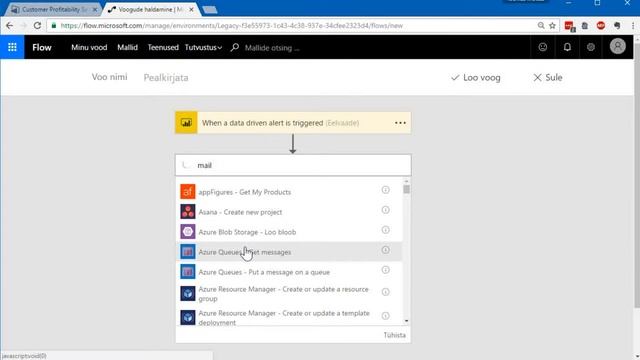The image size is (640, 360).
Task: Open the settings gear icon
Action: 591,47
